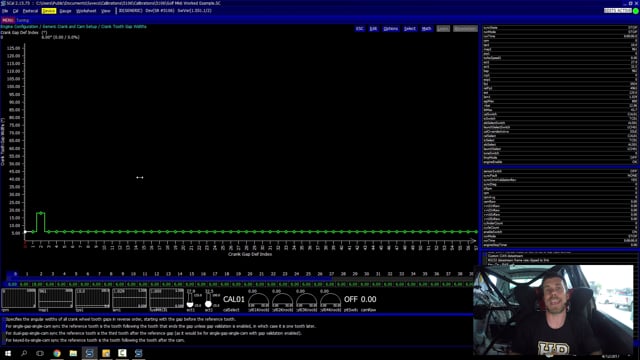Screen dimensions: 640x360
Task: Click the fourth knock dial gauge
Action: pos(330,300)
